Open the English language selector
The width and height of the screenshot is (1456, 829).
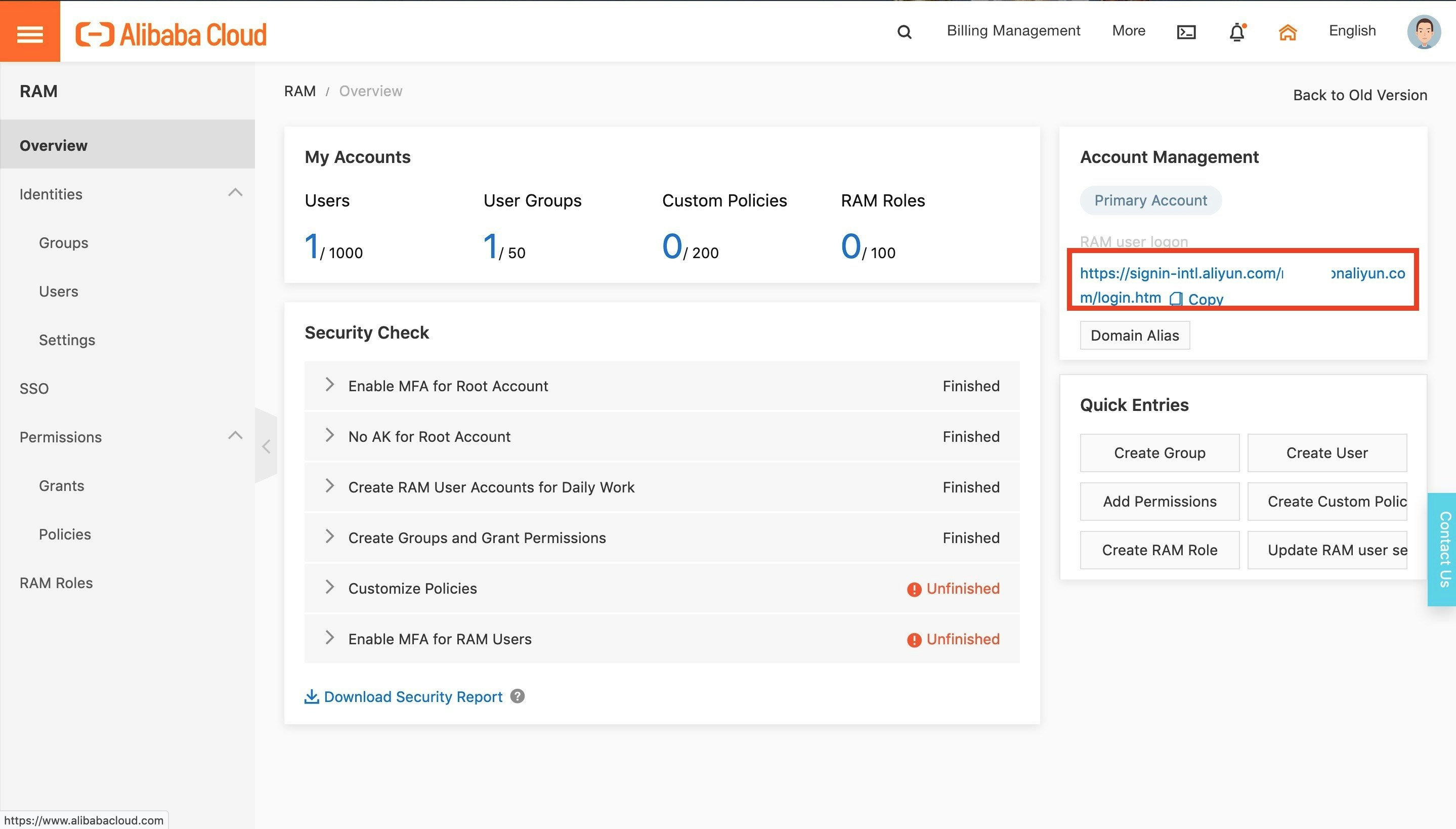1352,31
